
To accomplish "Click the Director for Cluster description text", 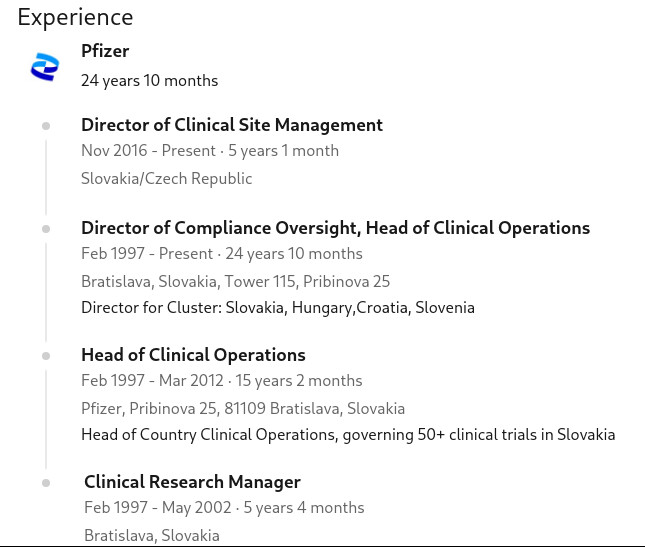I will (x=277, y=308).
